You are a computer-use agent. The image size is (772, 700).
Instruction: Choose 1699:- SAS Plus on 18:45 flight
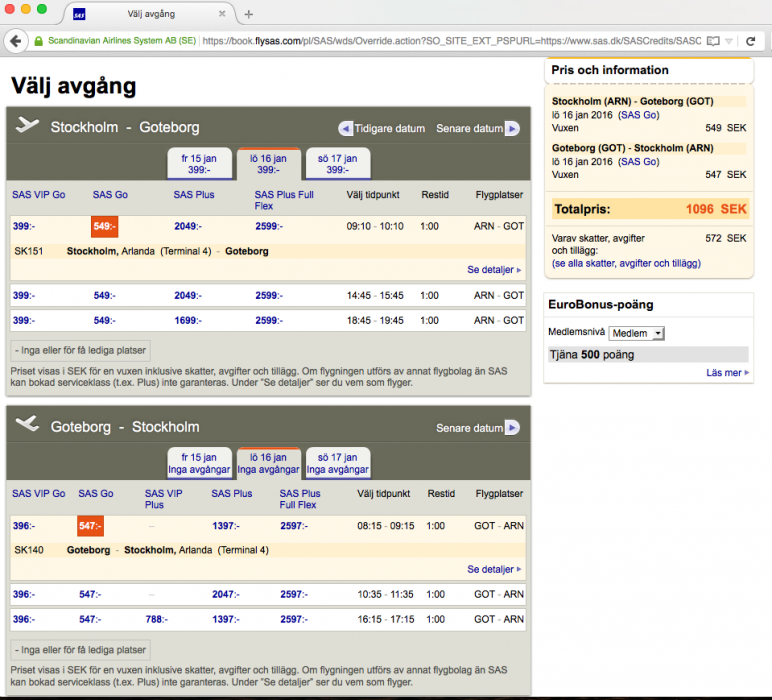(x=188, y=321)
